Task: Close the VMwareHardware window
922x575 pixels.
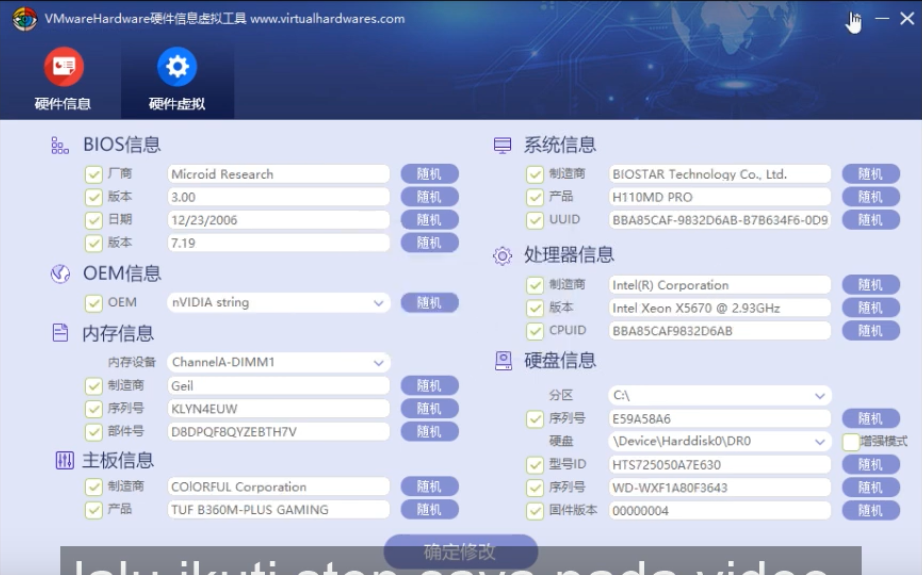Action: coord(907,19)
